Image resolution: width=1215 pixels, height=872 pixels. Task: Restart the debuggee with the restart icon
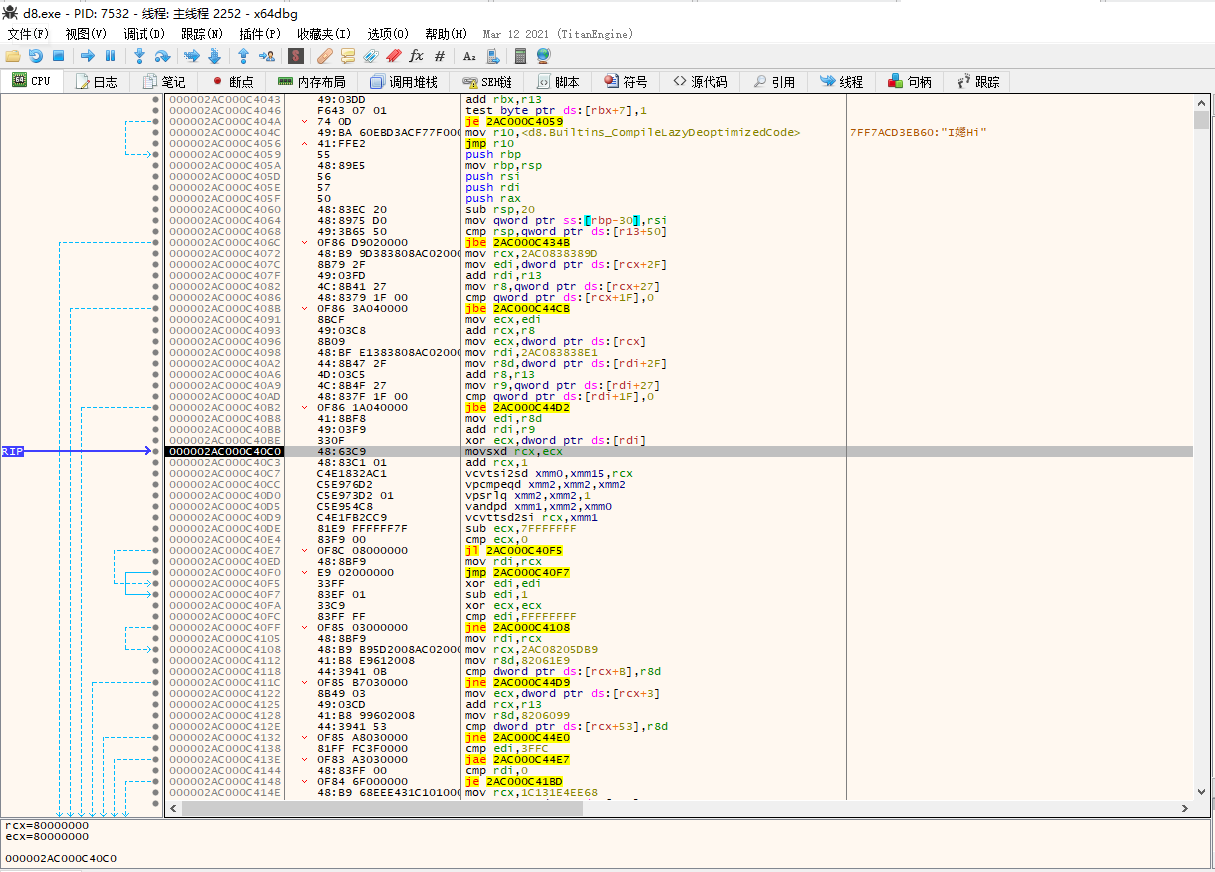[x=35, y=56]
